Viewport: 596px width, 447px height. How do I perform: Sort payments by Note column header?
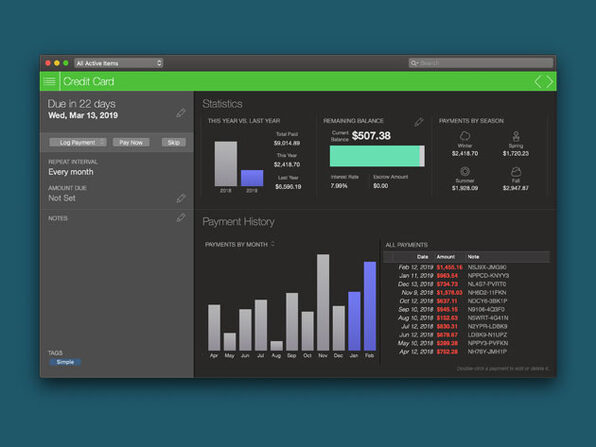click(473, 257)
